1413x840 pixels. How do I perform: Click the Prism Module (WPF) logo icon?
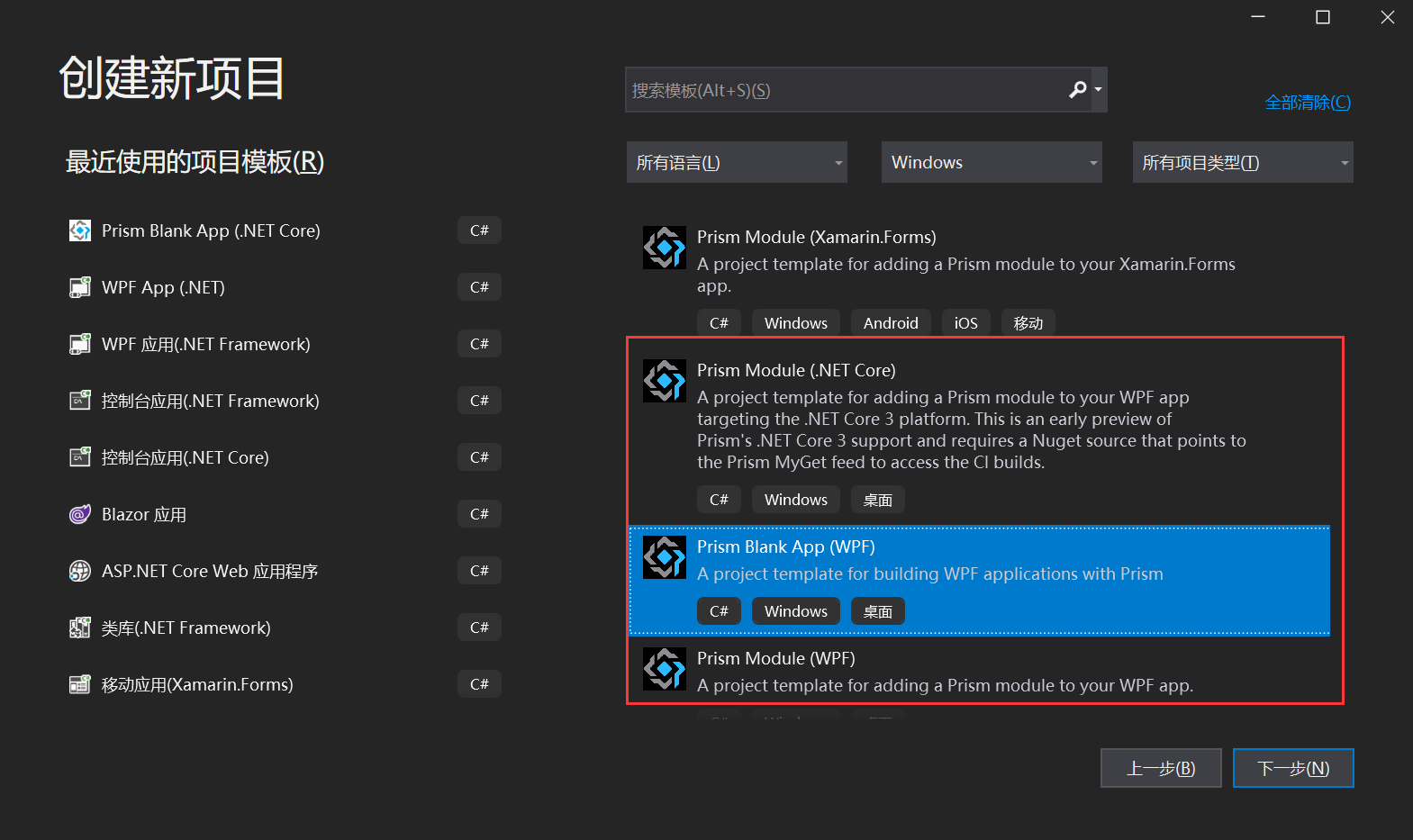click(x=665, y=669)
